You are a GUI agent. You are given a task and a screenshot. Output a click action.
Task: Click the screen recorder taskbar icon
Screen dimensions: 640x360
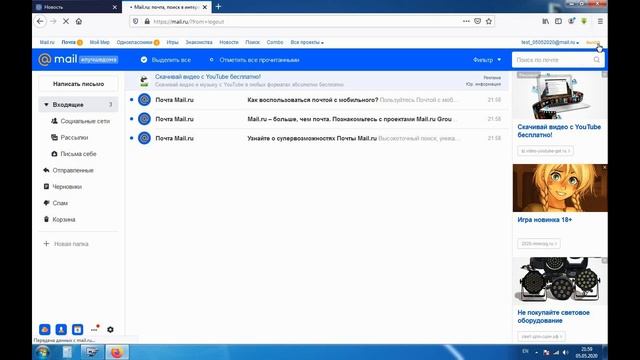coord(92,352)
